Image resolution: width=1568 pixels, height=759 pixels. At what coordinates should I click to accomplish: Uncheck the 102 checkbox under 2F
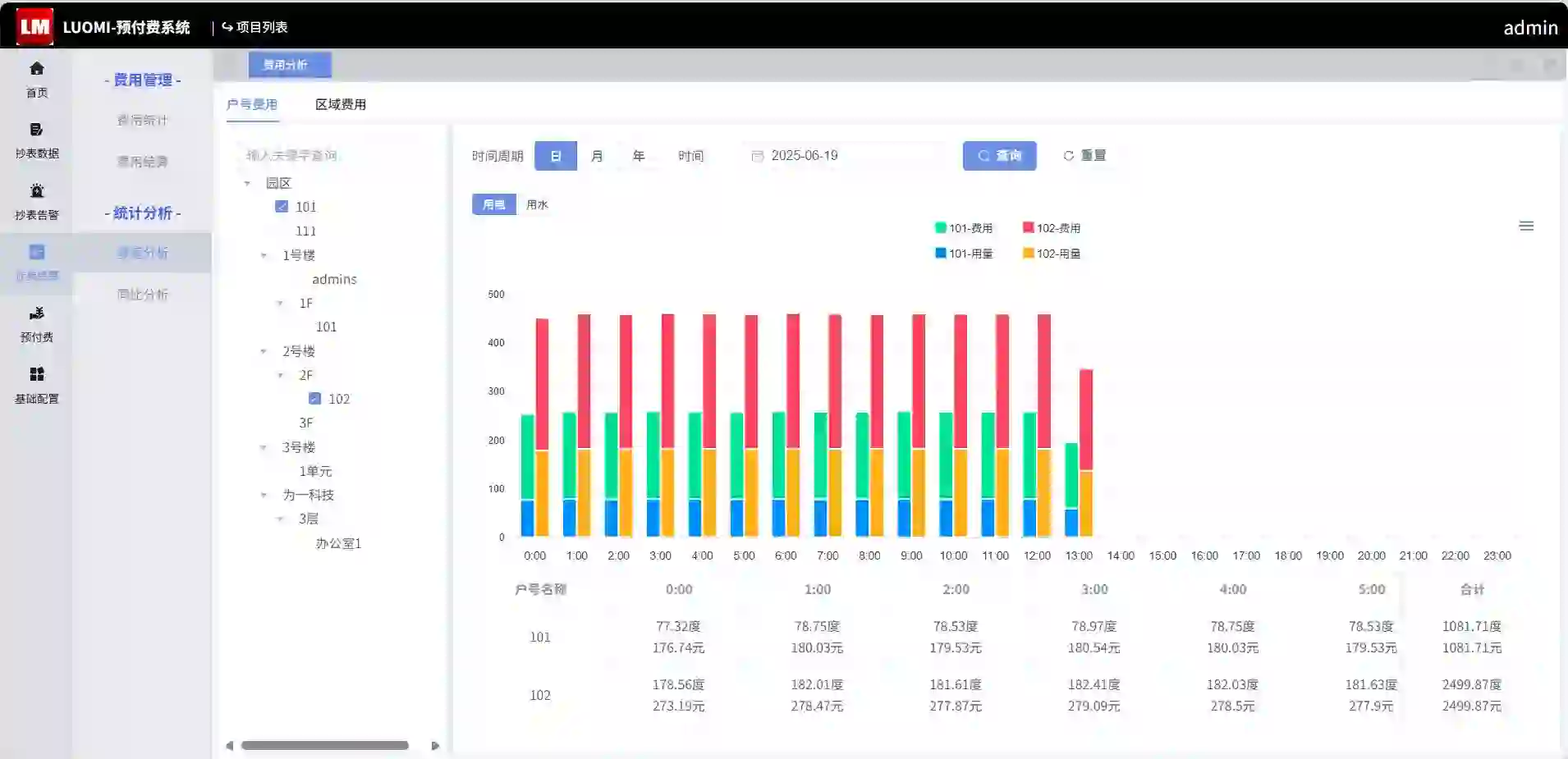tap(314, 399)
